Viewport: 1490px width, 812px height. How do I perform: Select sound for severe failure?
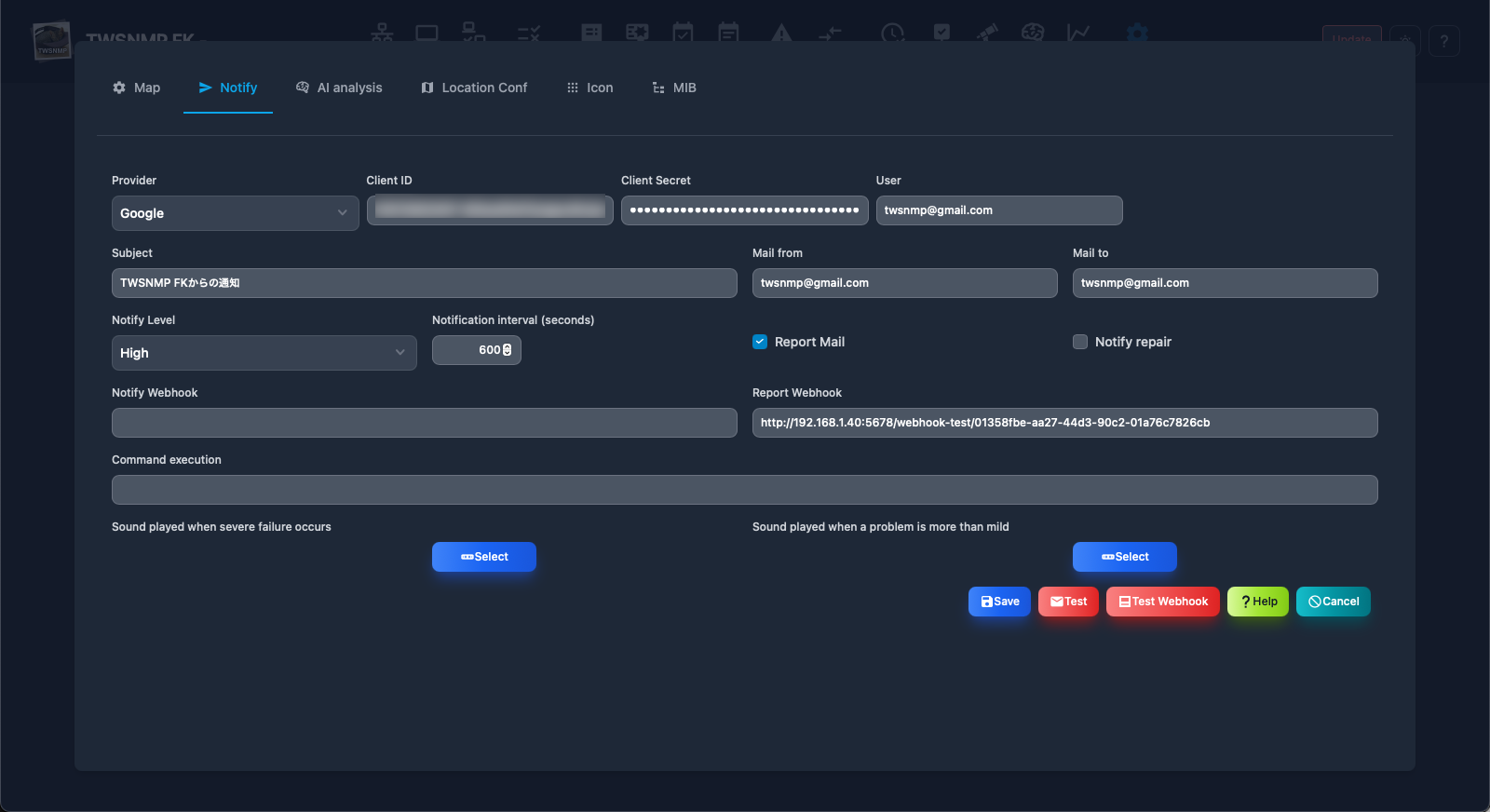[483, 557]
